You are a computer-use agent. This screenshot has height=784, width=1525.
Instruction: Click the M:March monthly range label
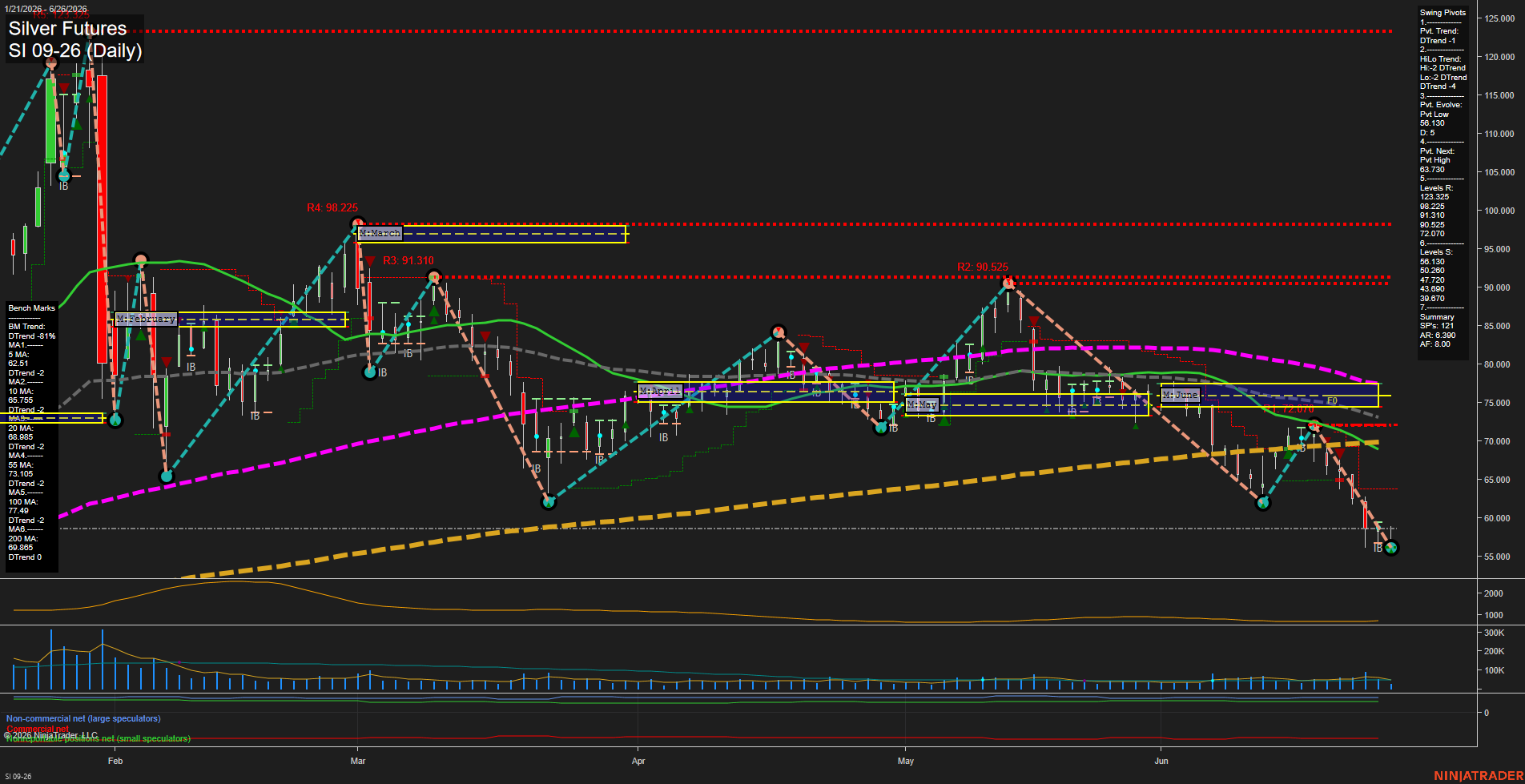tap(380, 233)
